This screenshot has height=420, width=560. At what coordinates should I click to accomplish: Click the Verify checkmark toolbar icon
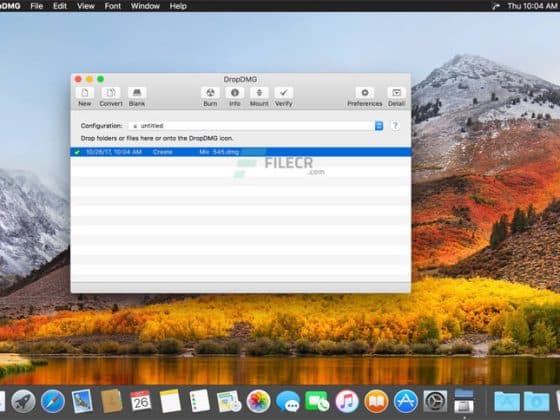click(x=284, y=93)
